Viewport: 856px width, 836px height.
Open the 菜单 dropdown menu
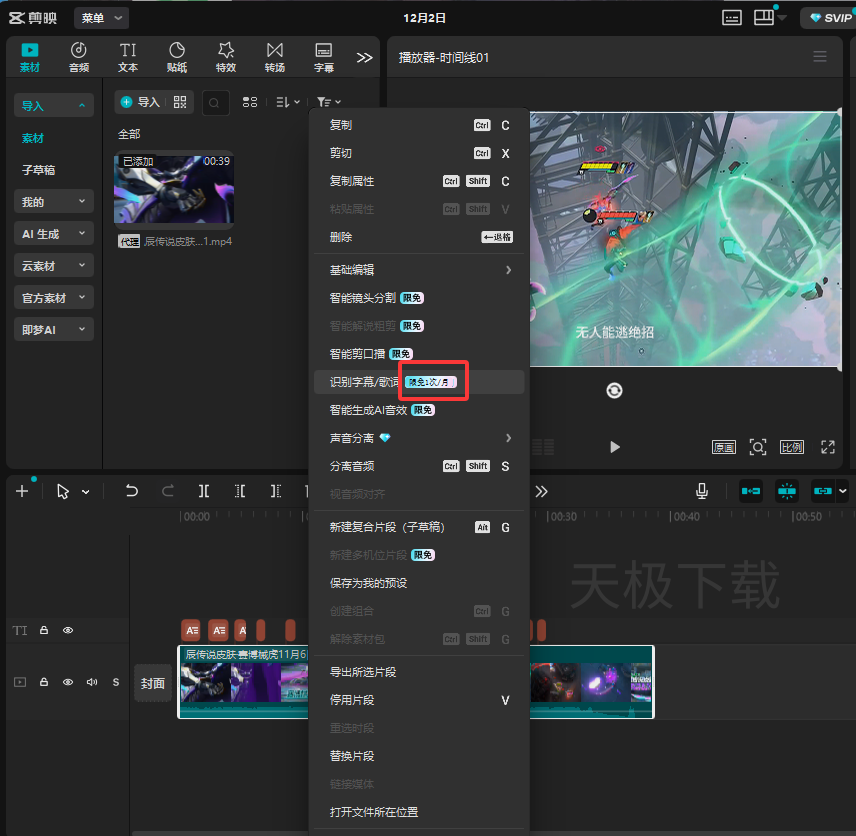coord(103,18)
